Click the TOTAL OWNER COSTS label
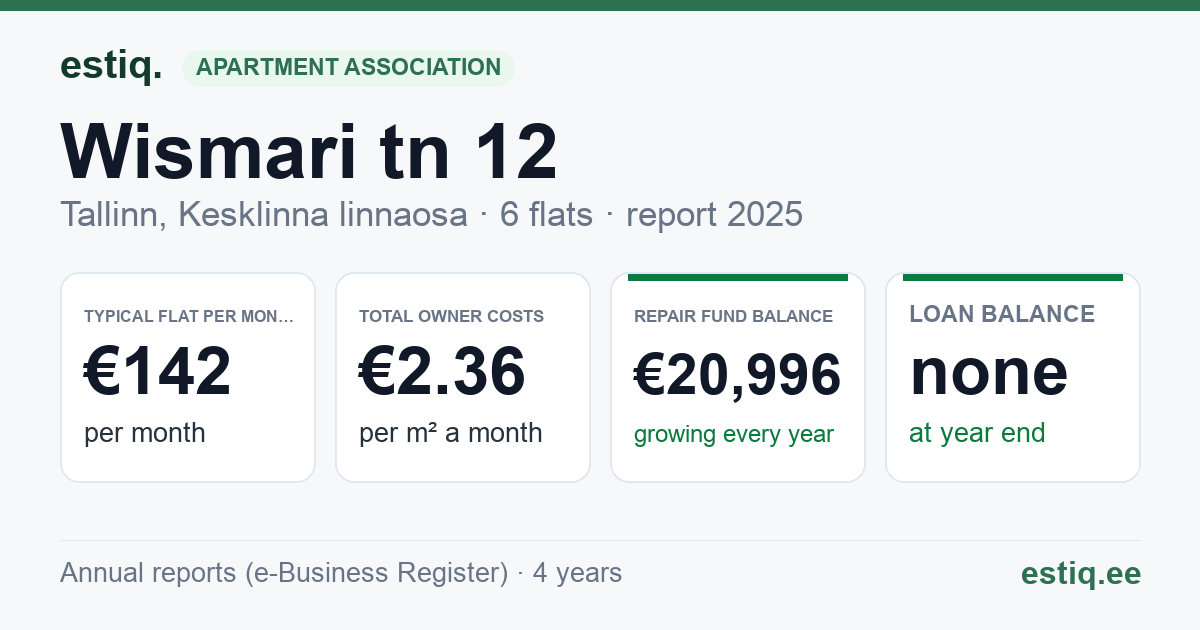Image resolution: width=1200 pixels, height=630 pixels. [452, 316]
